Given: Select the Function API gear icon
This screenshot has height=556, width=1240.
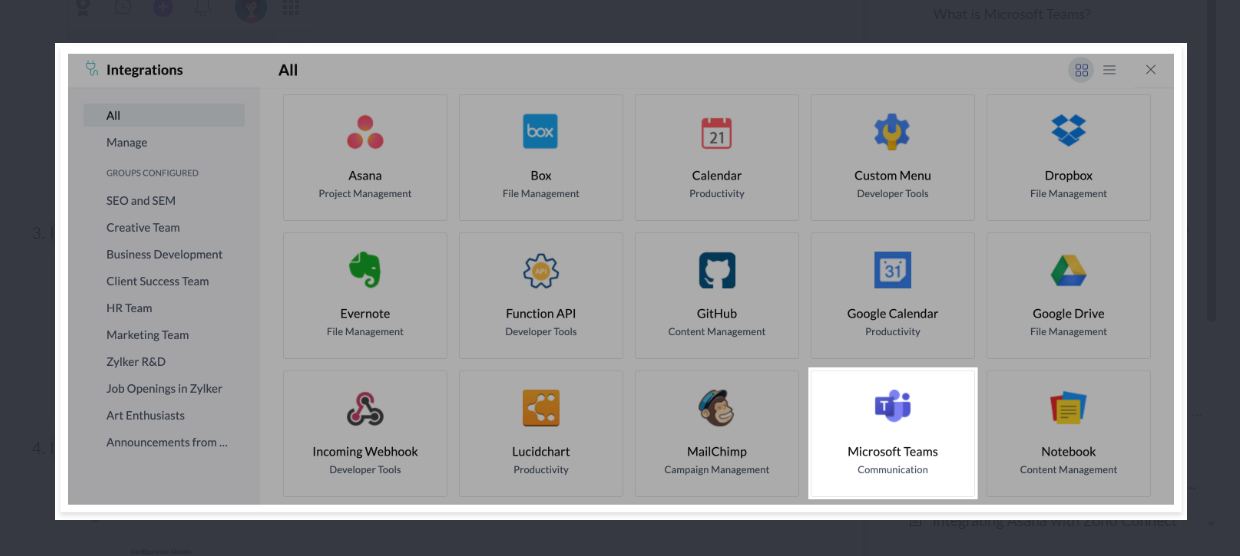Looking at the screenshot, I should [x=541, y=270].
